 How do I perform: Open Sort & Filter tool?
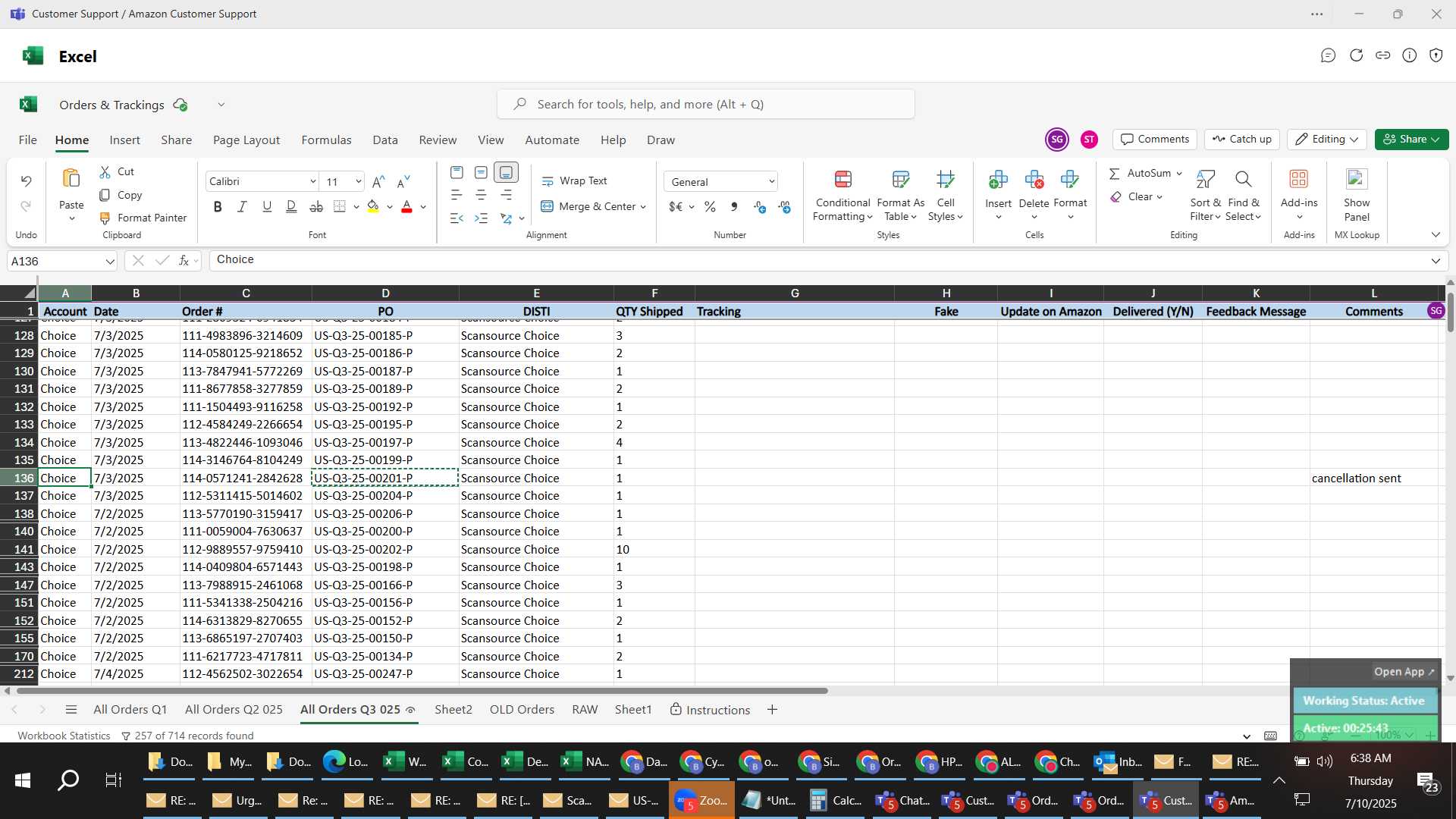pyautogui.click(x=1205, y=196)
